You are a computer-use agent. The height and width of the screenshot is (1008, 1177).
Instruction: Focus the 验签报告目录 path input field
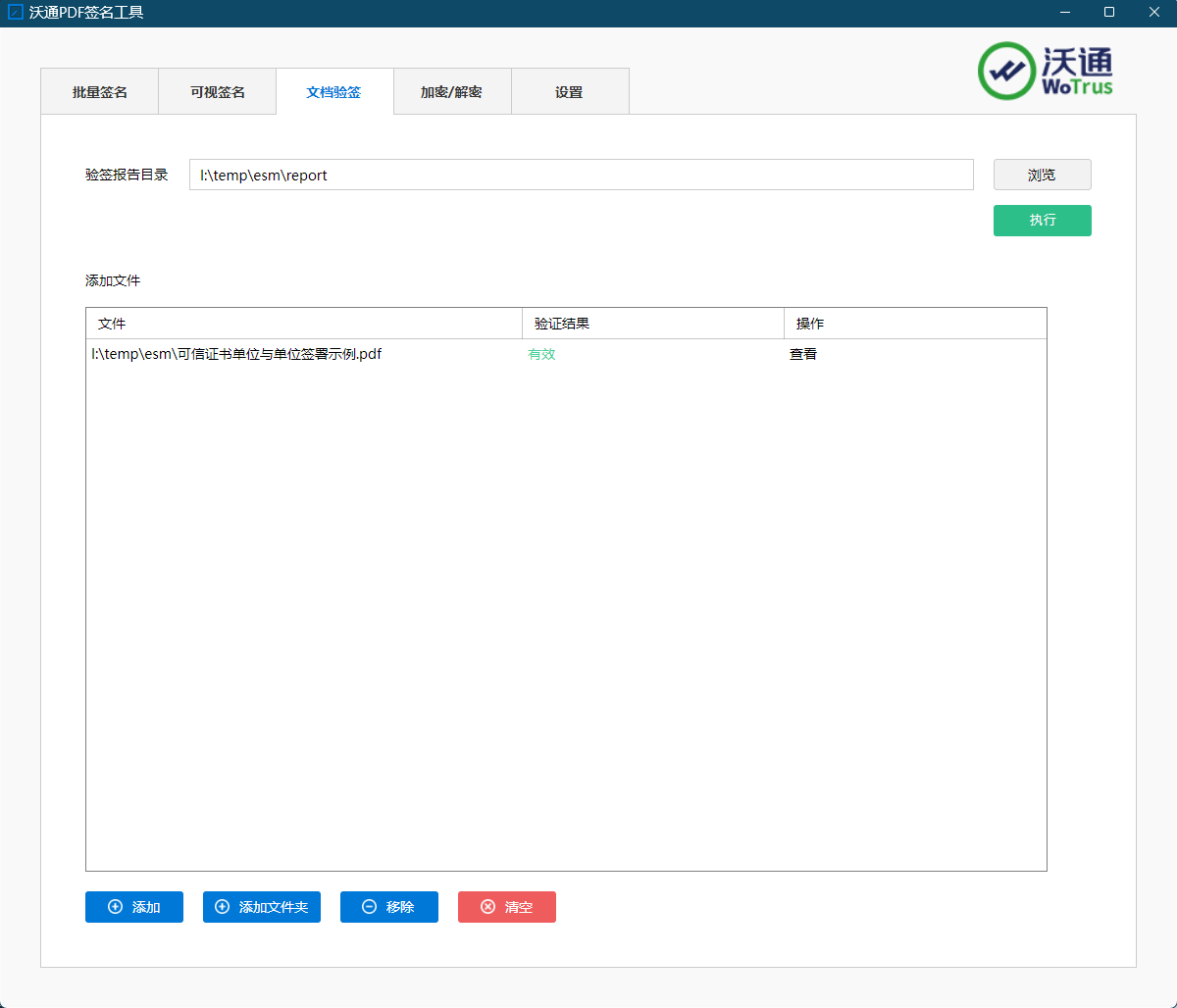point(581,175)
